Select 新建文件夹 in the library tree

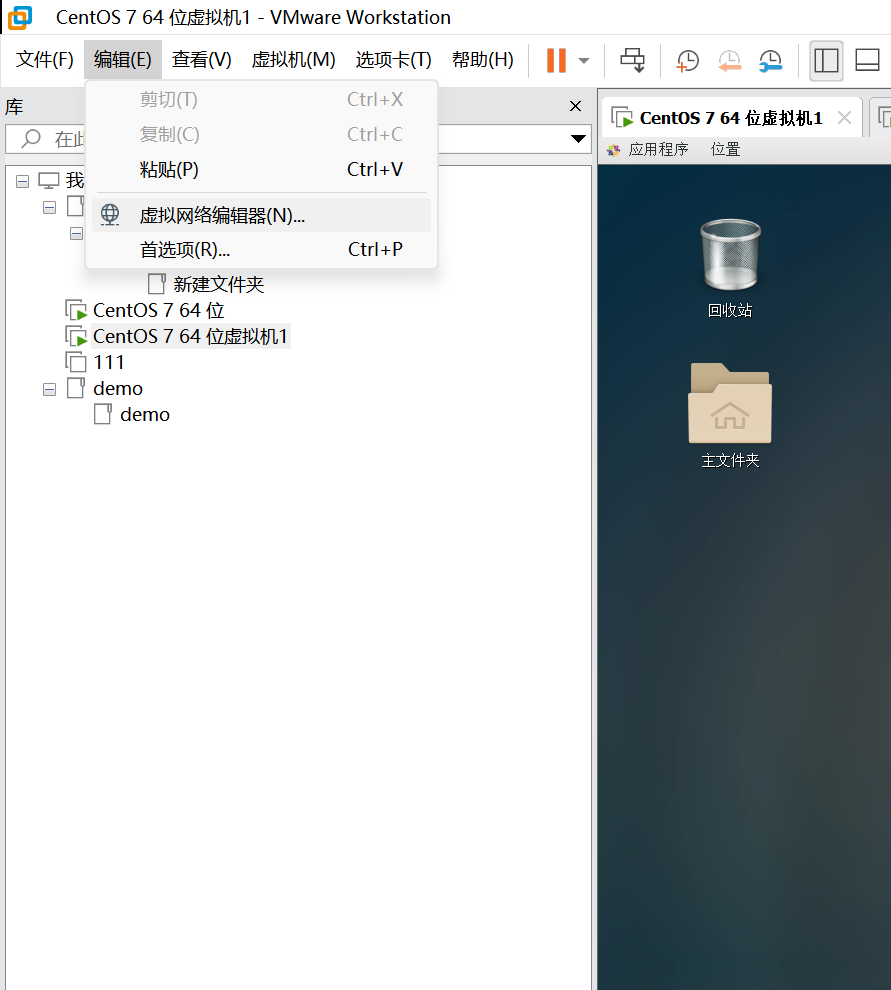(218, 284)
